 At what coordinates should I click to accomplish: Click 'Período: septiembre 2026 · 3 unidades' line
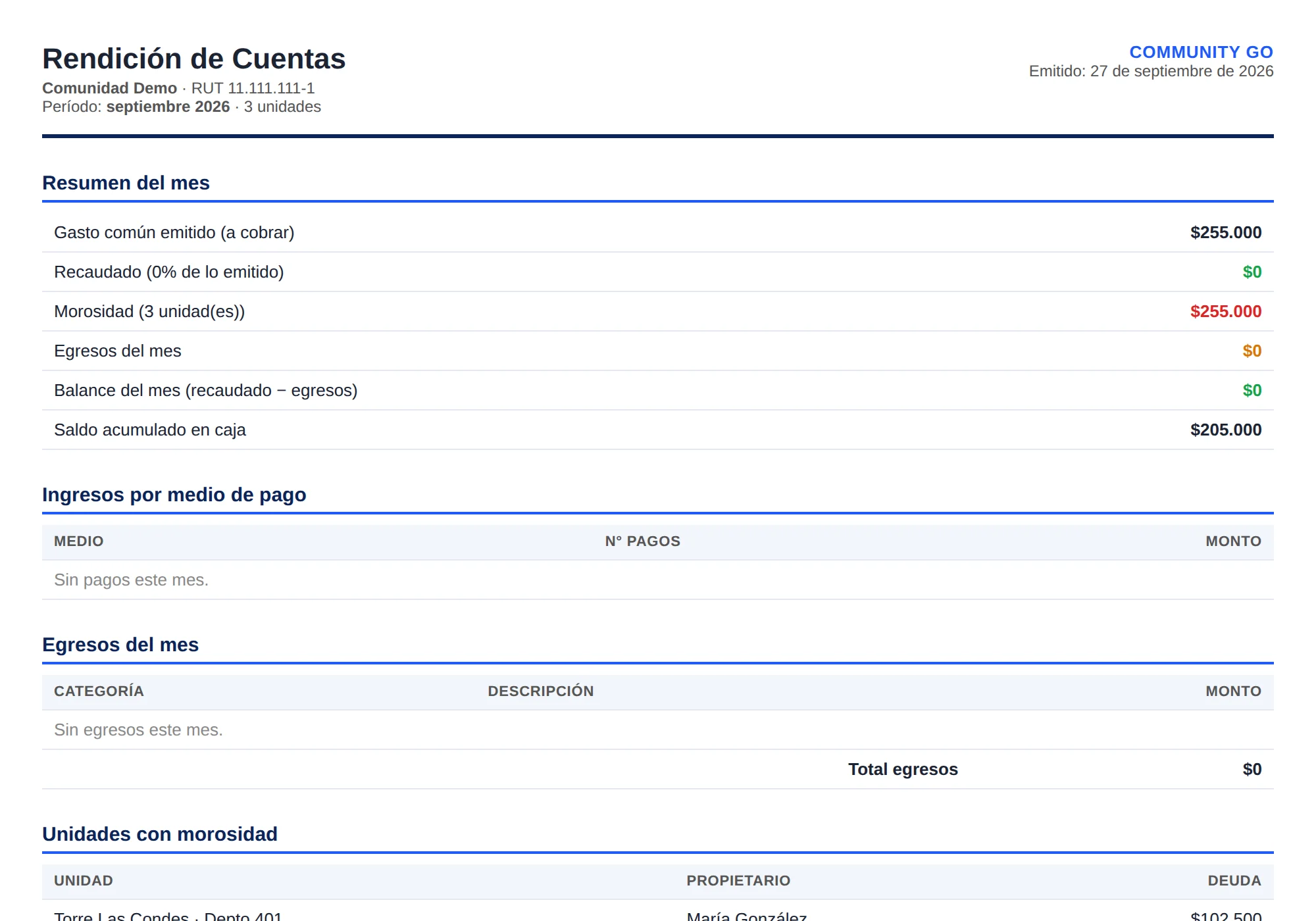pyautogui.click(x=182, y=107)
